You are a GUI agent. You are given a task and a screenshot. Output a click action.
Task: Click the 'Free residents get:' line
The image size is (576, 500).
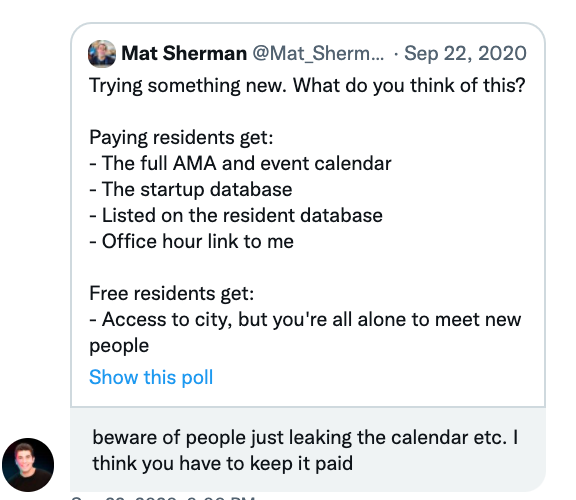tap(172, 294)
